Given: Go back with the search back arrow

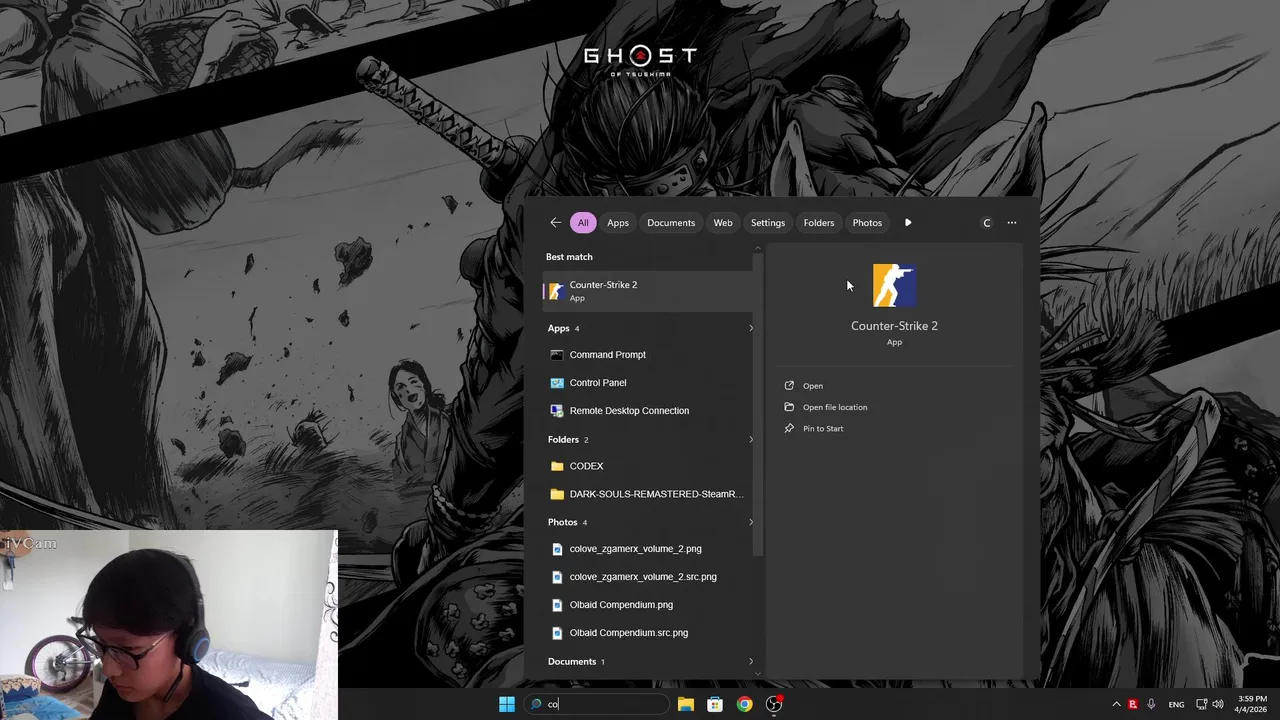Looking at the screenshot, I should point(555,223).
